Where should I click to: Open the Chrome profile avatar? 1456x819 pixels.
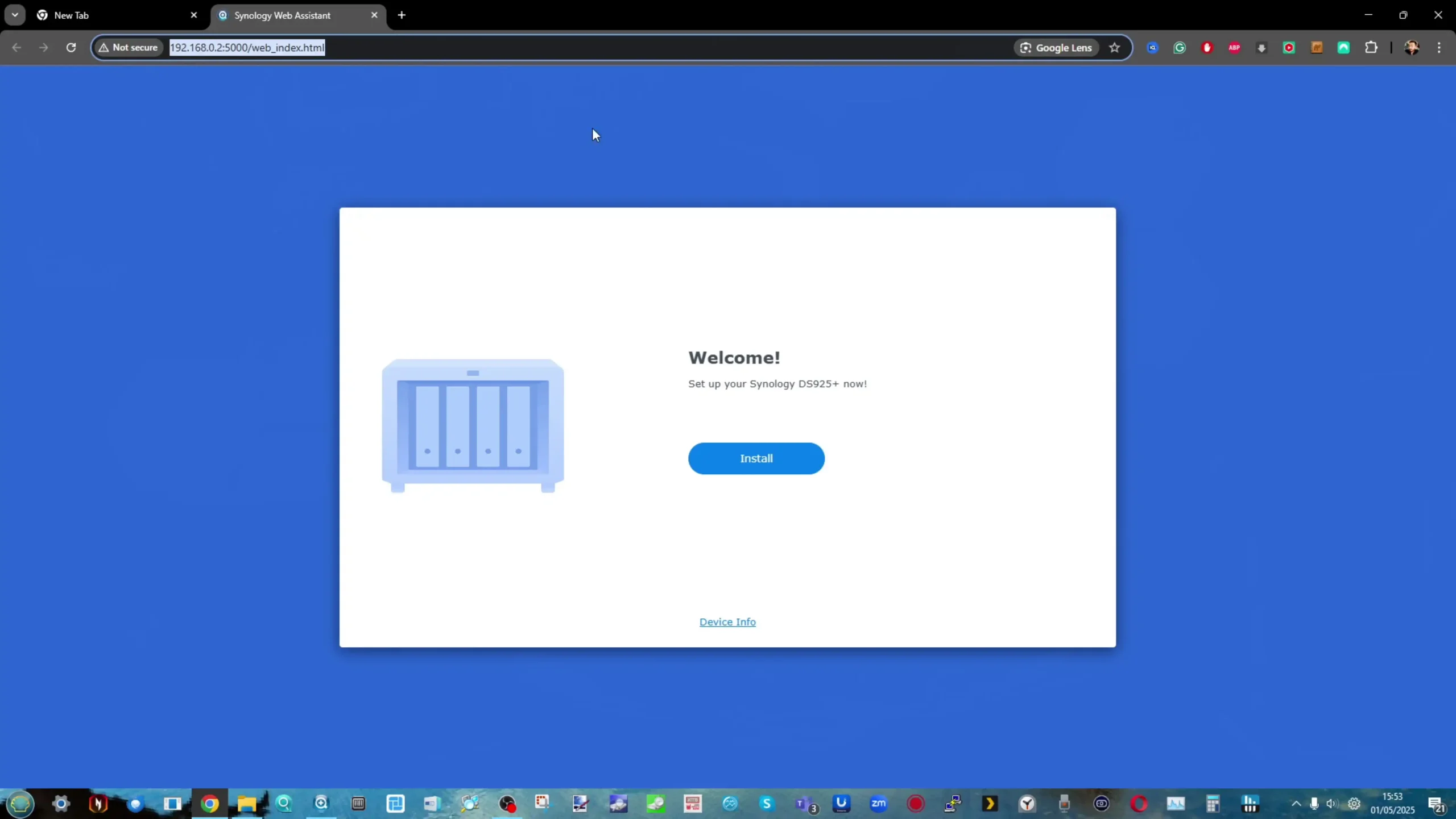click(1412, 48)
